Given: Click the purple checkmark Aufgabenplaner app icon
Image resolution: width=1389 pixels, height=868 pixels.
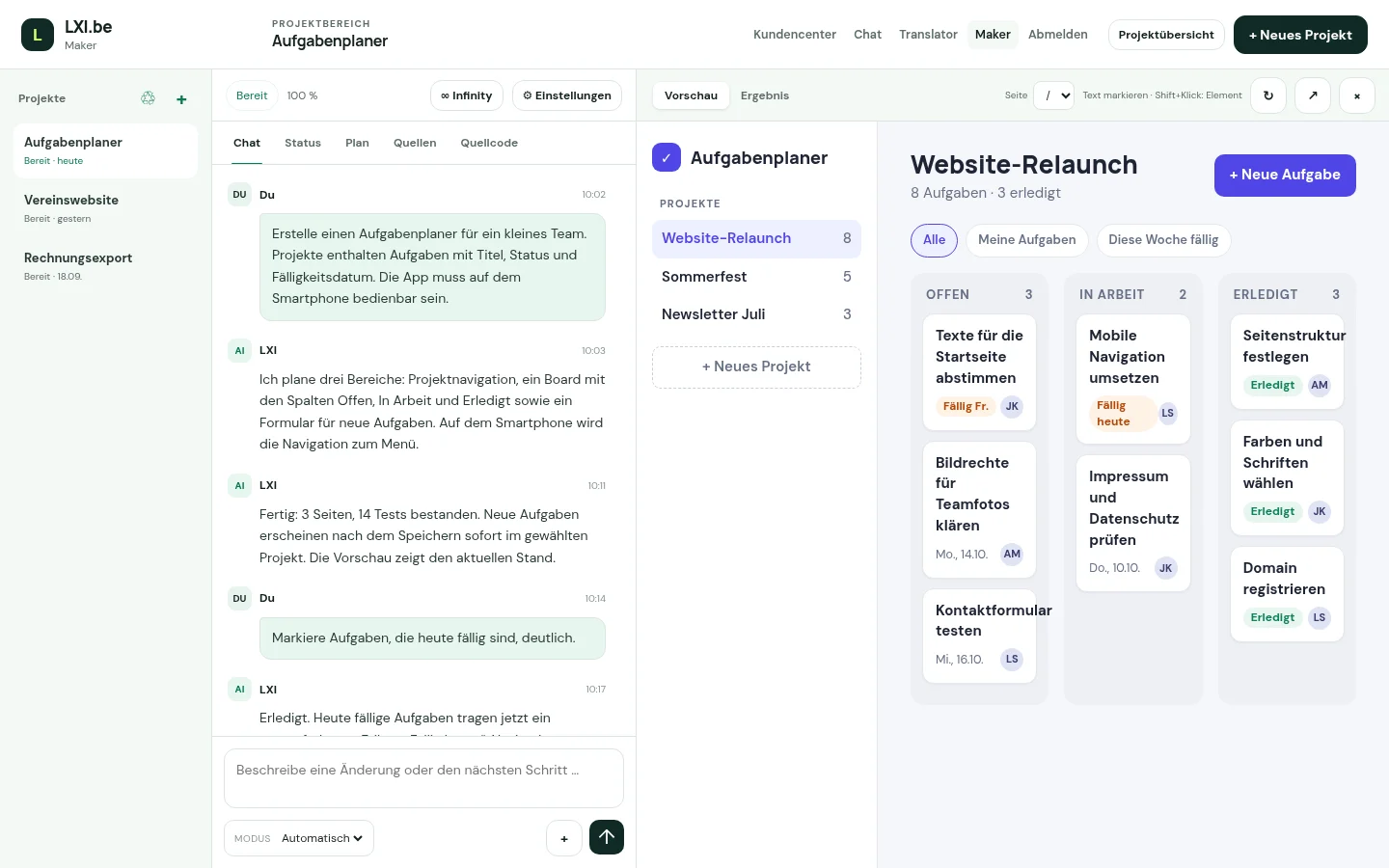Looking at the screenshot, I should [667, 157].
